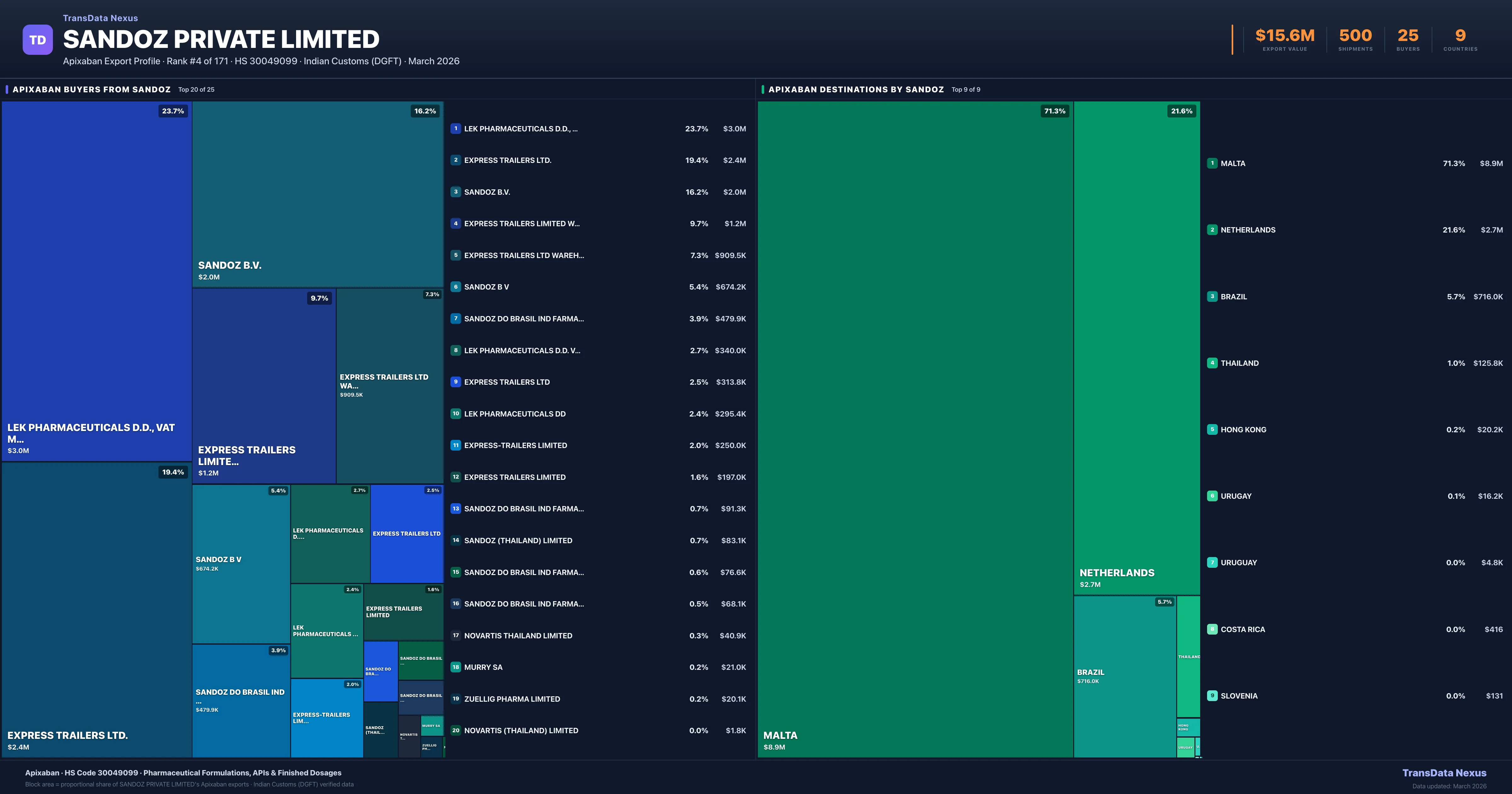
Task: Click rank badge 1 beside LEK Pharmaceuticals
Action: click(x=455, y=129)
